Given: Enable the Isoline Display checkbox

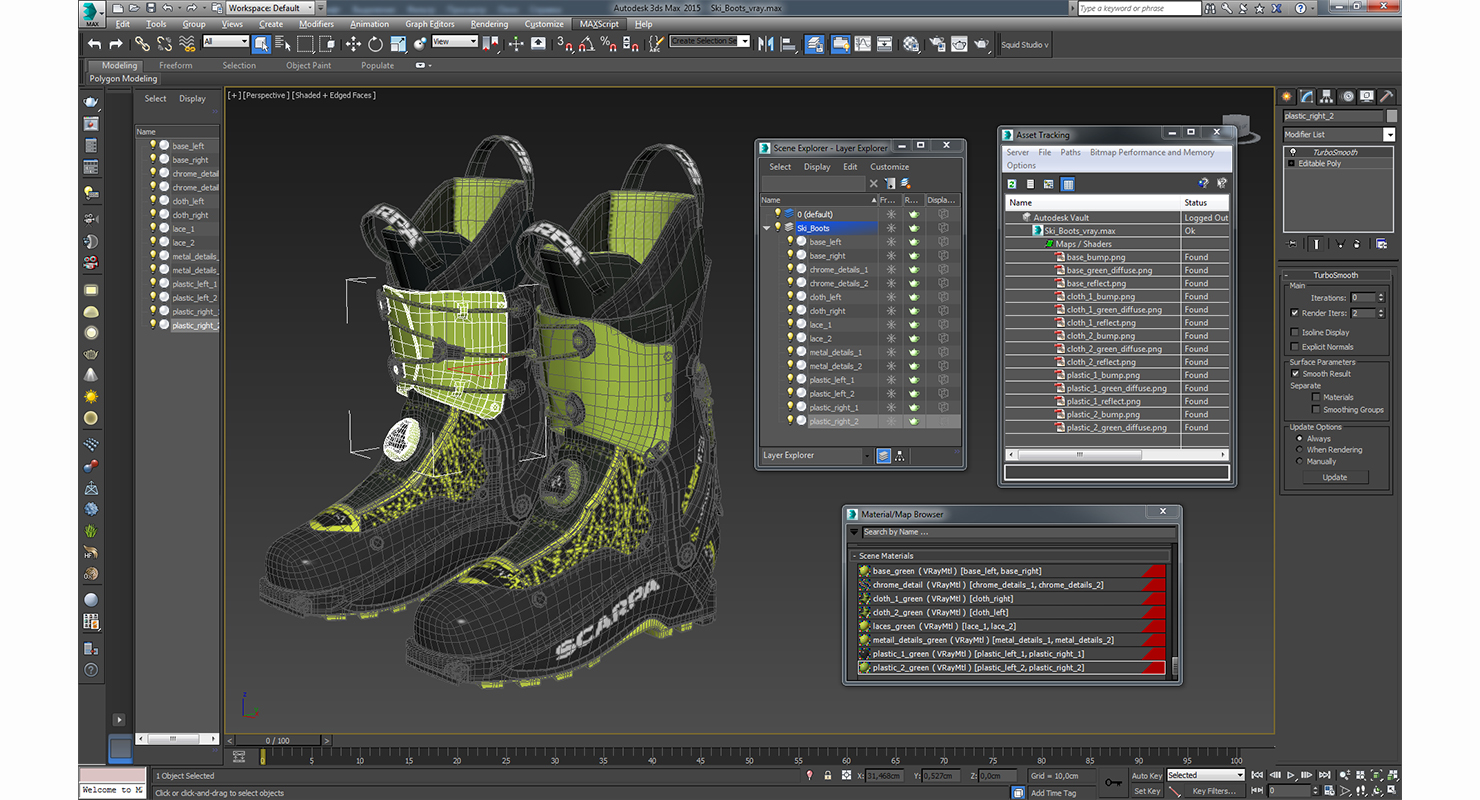Looking at the screenshot, I should 1295,332.
